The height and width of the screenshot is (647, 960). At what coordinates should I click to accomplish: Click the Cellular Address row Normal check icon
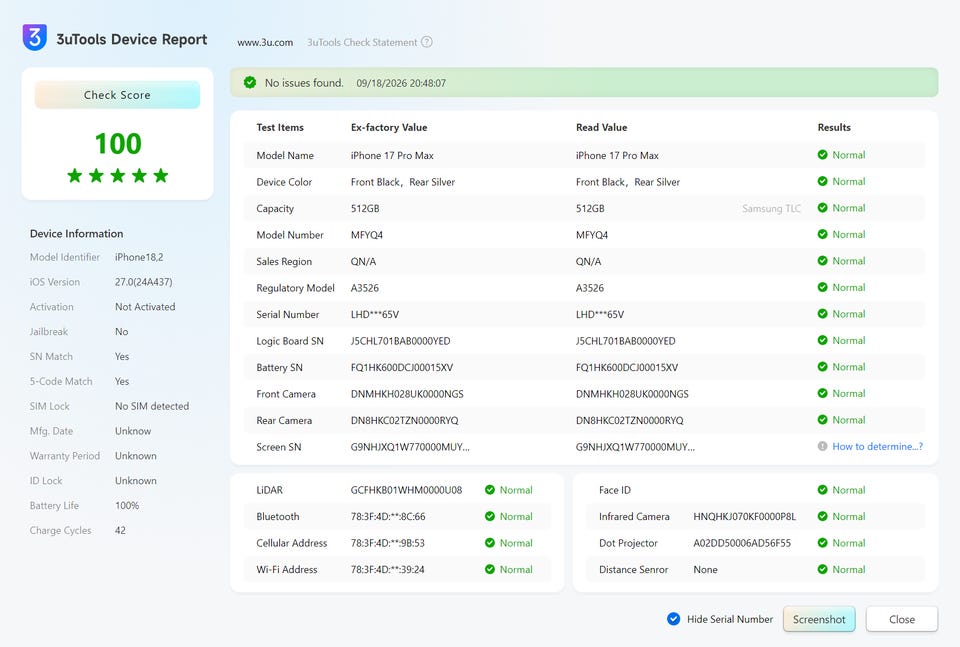point(490,543)
